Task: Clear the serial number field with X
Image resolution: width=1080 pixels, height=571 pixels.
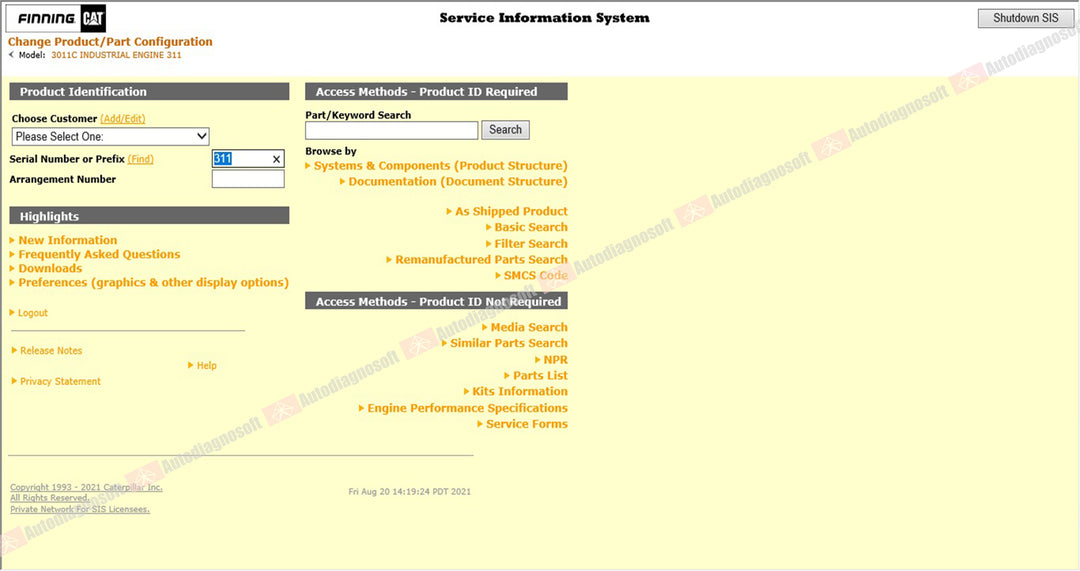Action: point(276,159)
